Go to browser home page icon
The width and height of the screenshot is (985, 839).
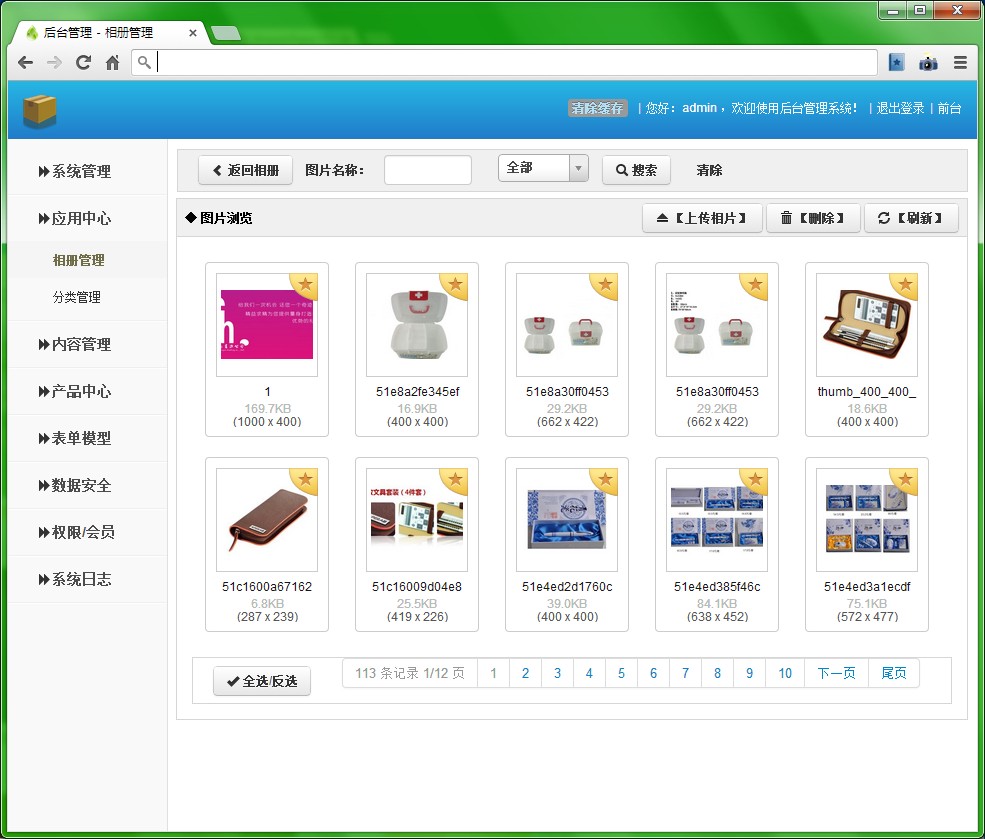pos(112,62)
